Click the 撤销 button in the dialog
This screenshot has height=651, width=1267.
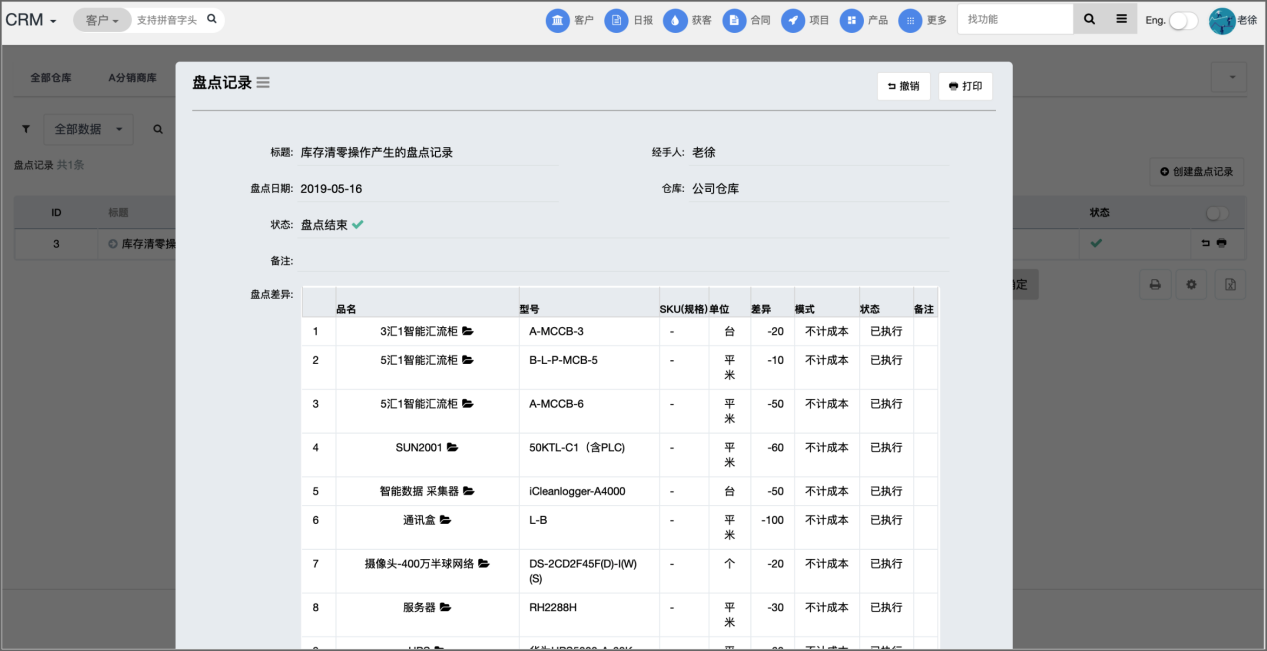point(904,86)
